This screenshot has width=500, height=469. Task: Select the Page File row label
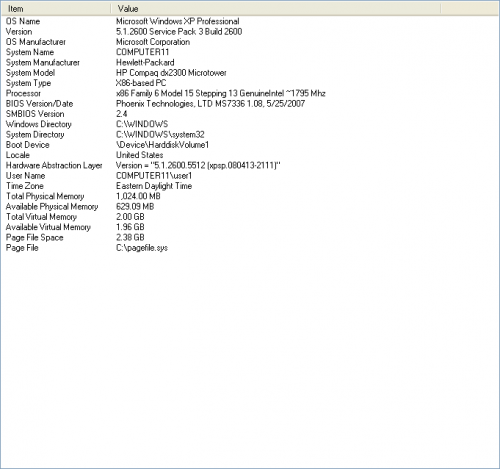point(22,248)
